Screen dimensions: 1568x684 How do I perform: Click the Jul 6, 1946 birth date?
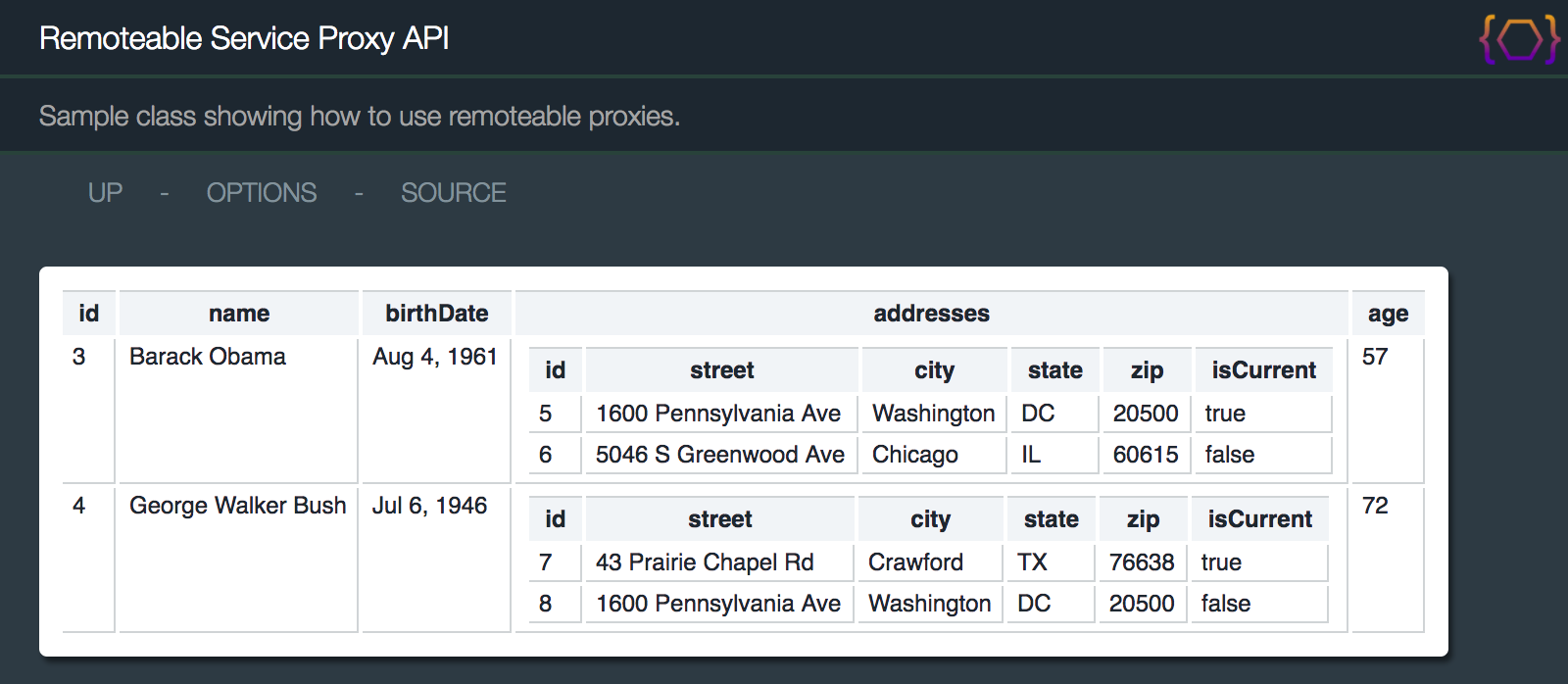point(429,506)
